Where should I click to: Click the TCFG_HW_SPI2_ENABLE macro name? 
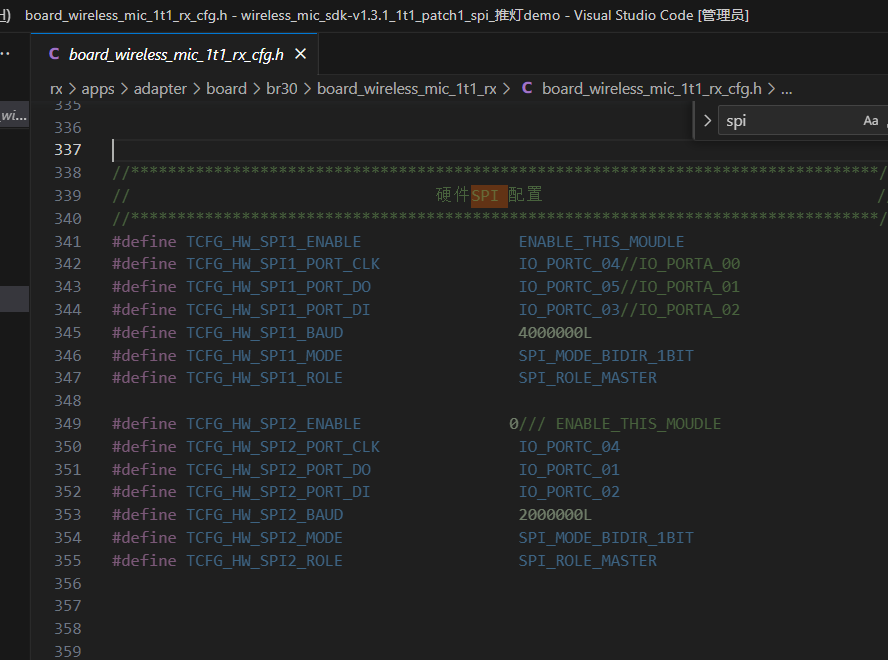coord(274,424)
